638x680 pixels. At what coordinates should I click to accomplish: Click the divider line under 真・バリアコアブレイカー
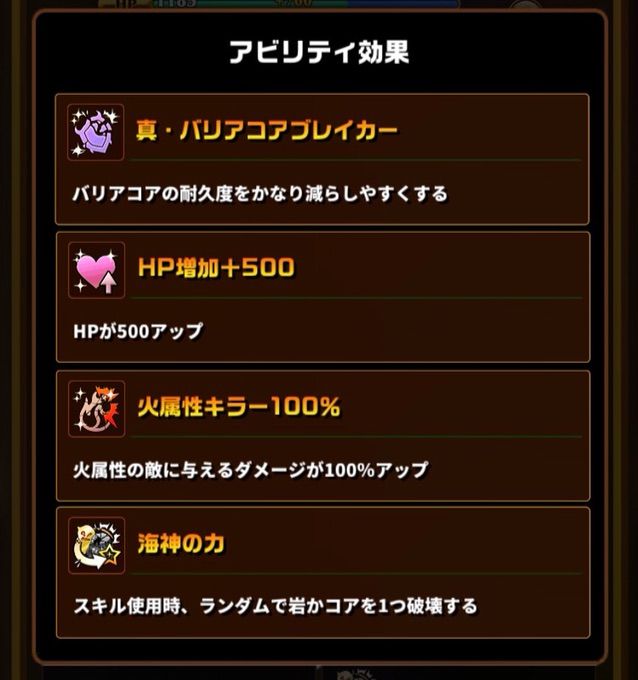355,160
